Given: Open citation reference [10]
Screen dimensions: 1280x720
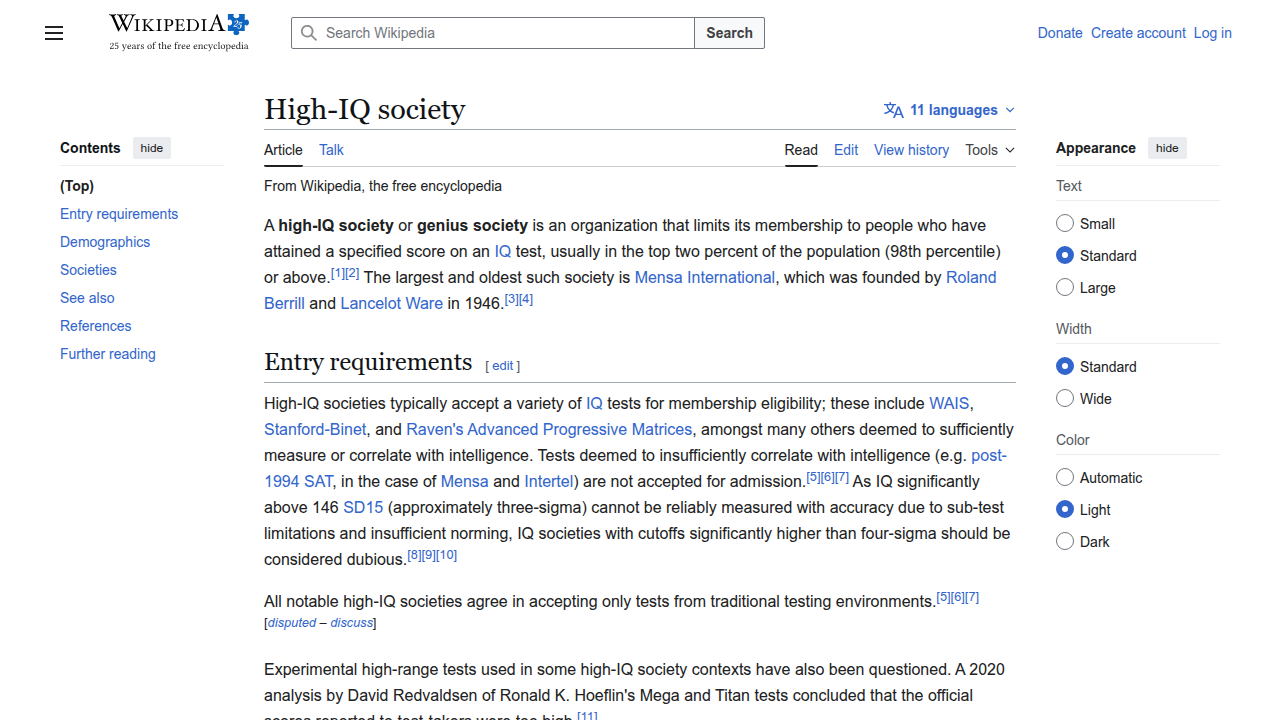Looking at the screenshot, I should coord(447,555).
